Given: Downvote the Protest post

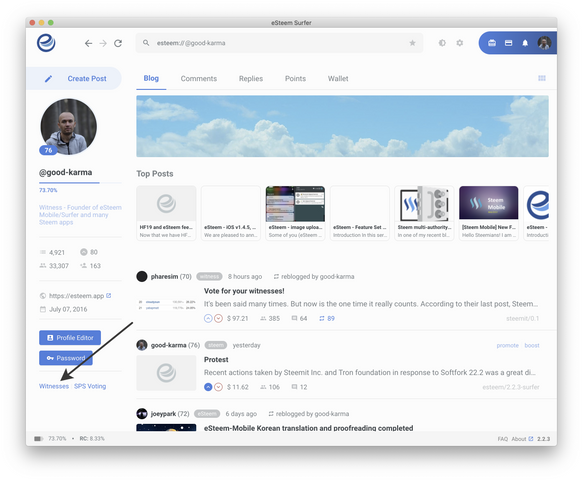Looking at the screenshot, I should 219,387.
